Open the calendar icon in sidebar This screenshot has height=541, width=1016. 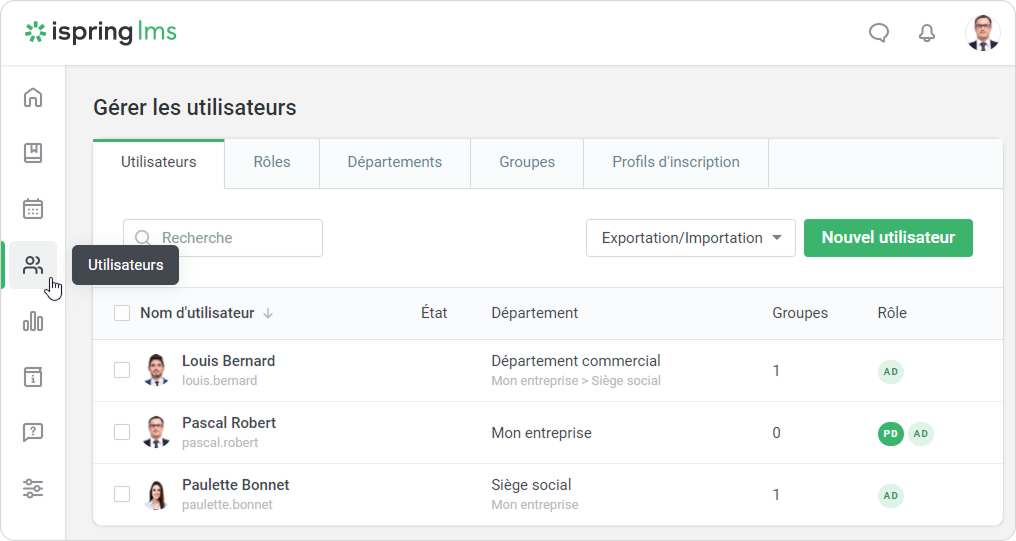pyautogui.click(x=33, y=209)
